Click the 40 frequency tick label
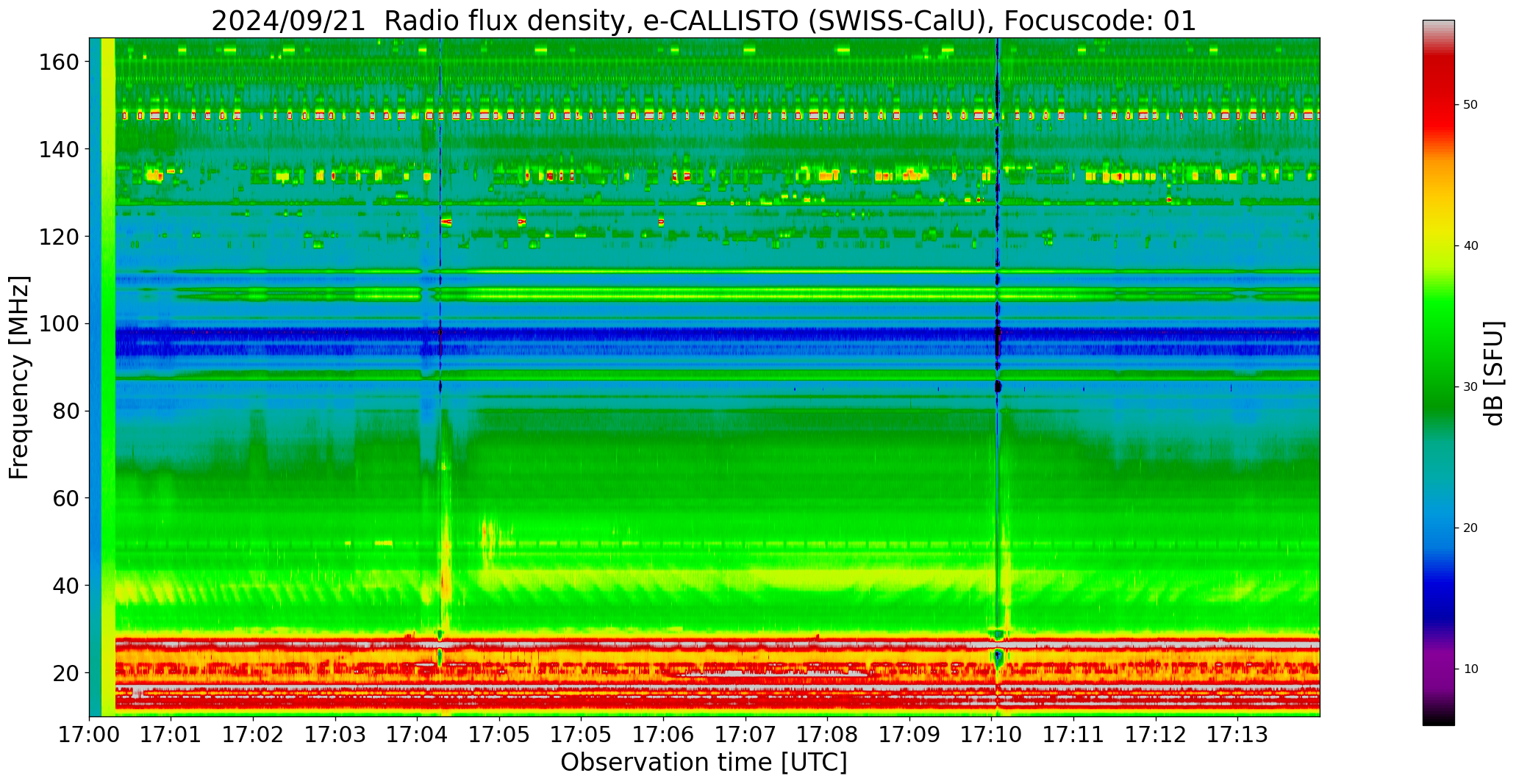The height and width of the screenshot is (784, 1516). pyautogui.click(x=65, y=586)
